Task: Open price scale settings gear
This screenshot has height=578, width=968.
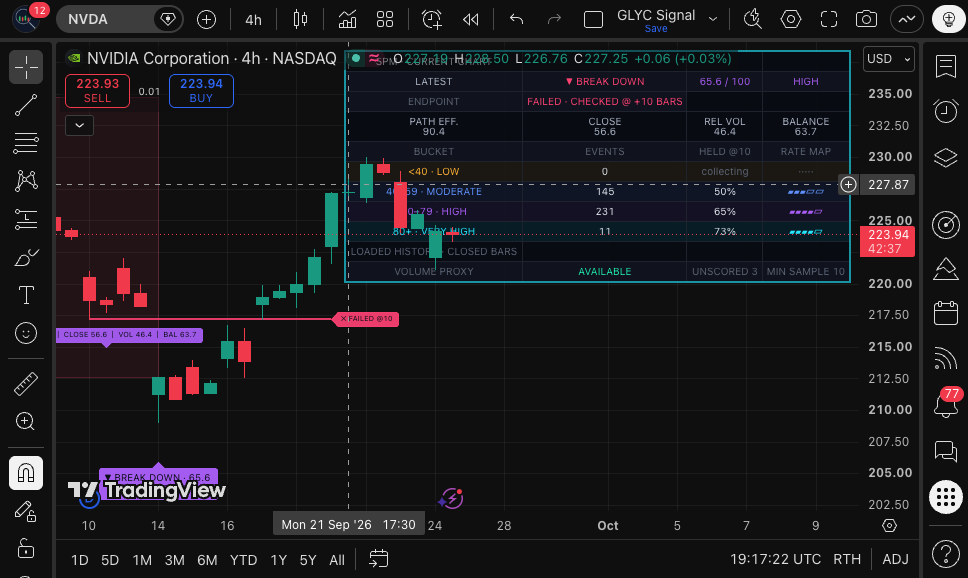Action: 889,526
